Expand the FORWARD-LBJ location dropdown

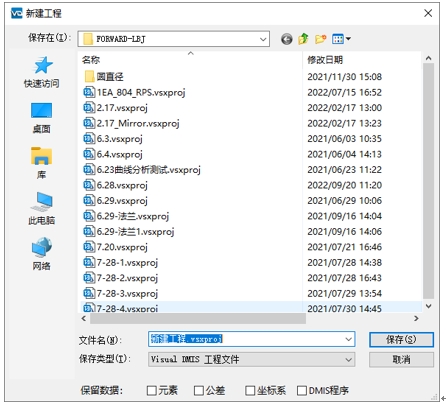click(x=263, y=39)
